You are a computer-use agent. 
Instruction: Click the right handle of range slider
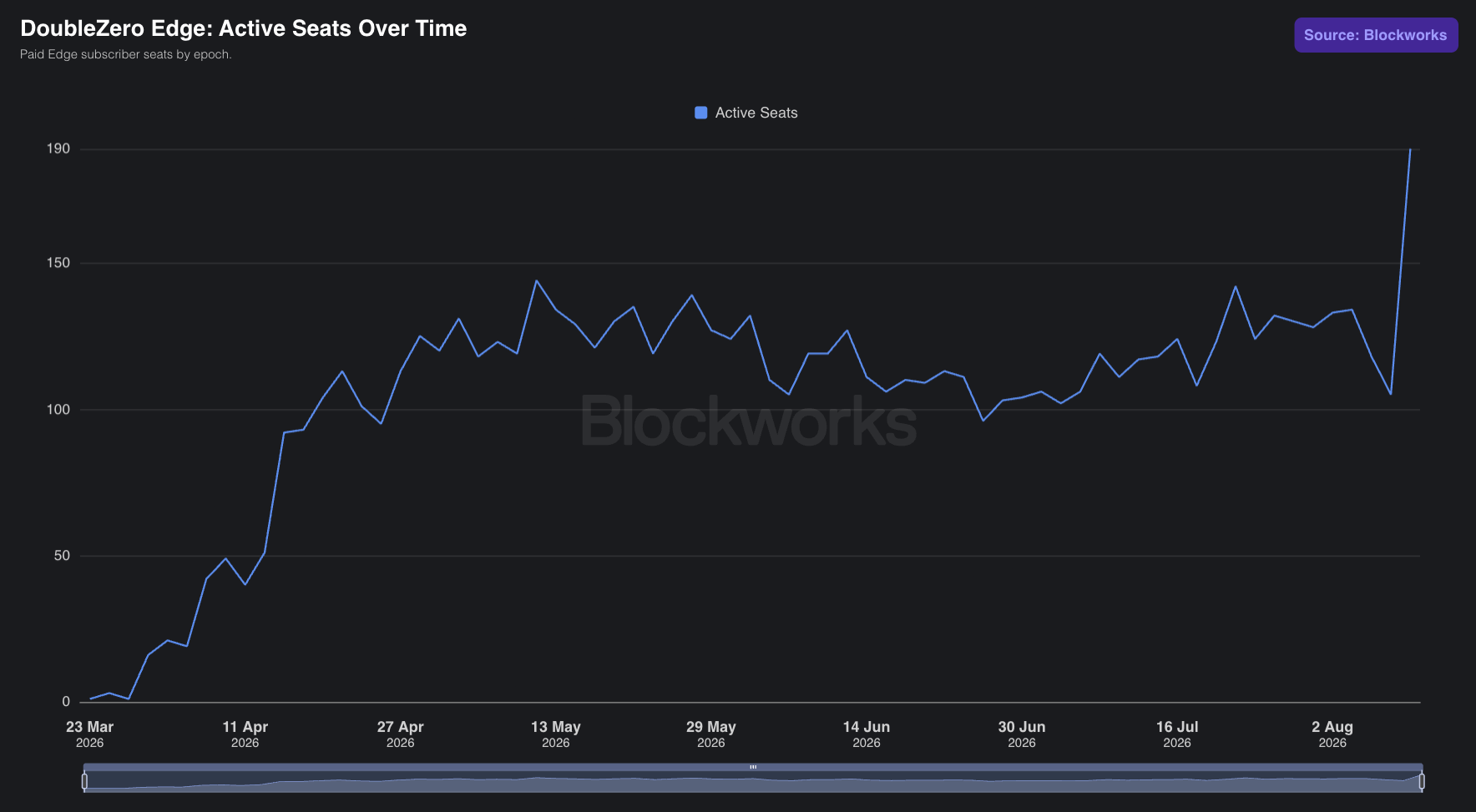coord(1422,781)
